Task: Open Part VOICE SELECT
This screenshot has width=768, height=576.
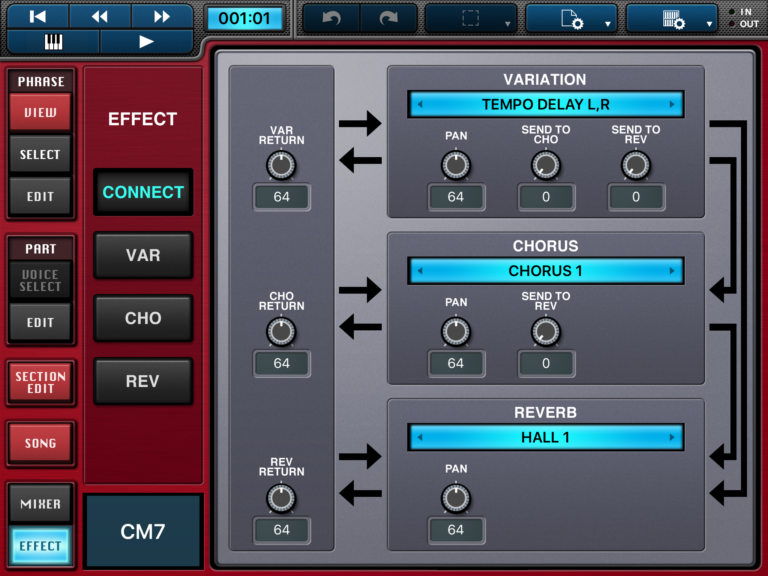Action: pyautogui.click(x=40, y=280)
